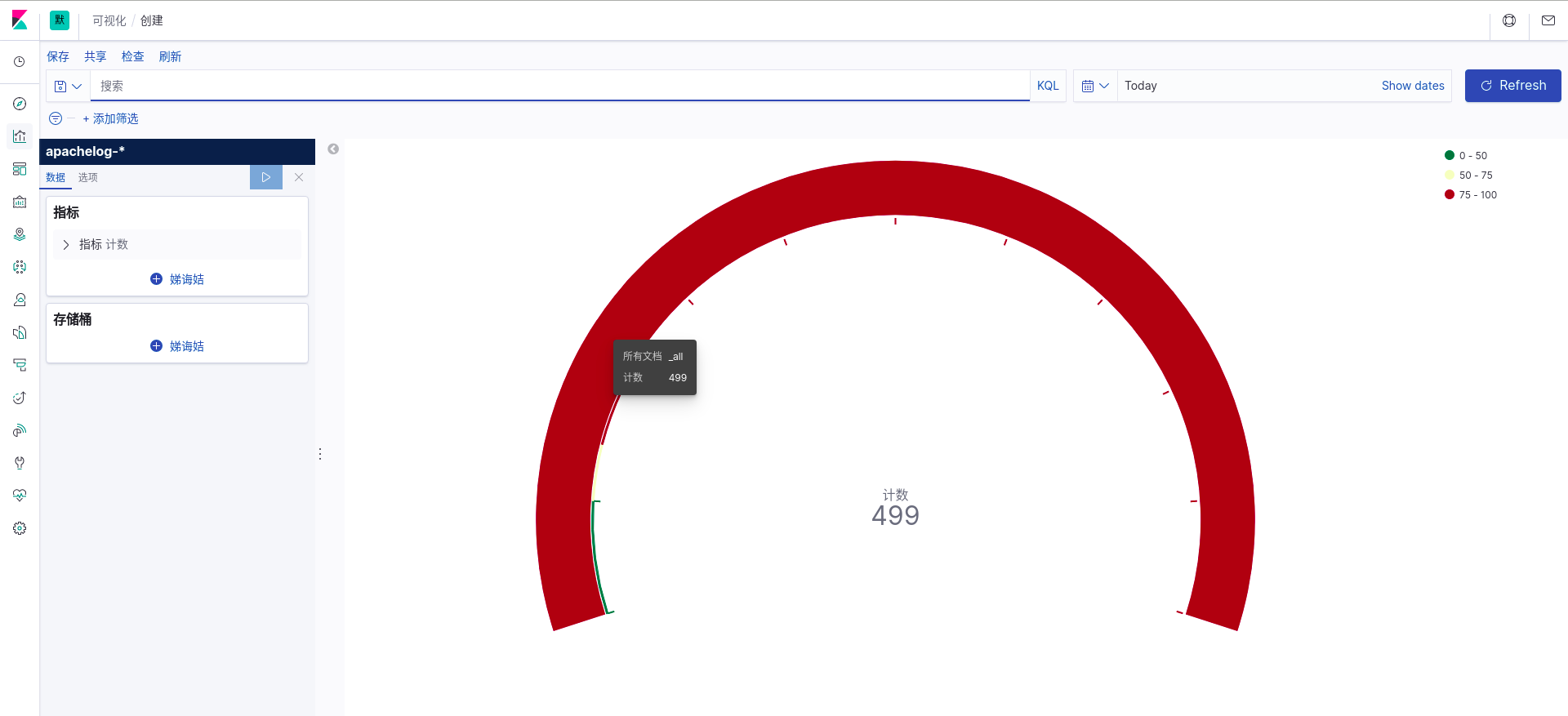Open Machine Learning icon in sidebar
Screen dimensions: 1568x716
(20, 267)
